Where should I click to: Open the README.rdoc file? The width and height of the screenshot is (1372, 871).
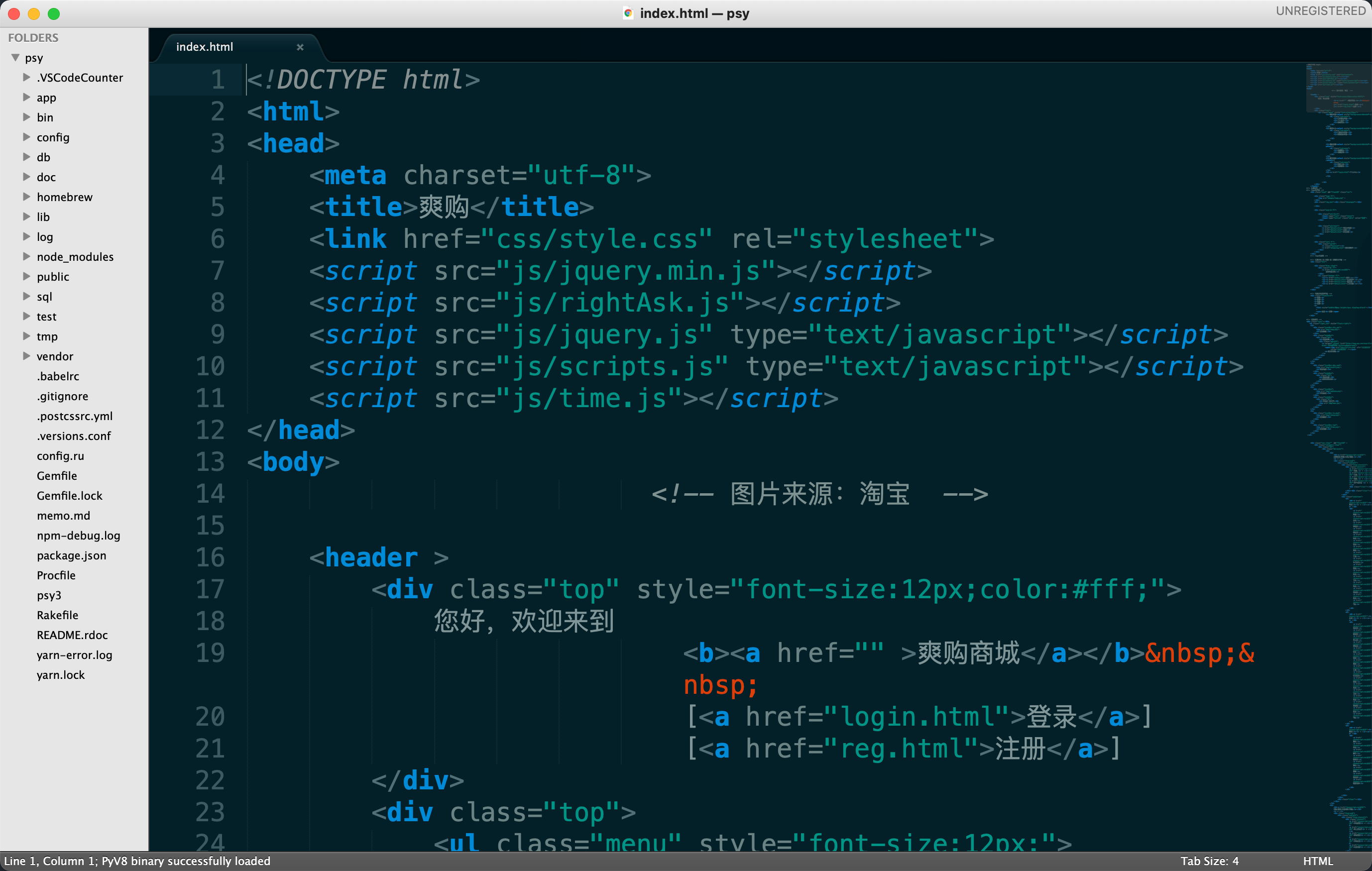coord(72,635)
